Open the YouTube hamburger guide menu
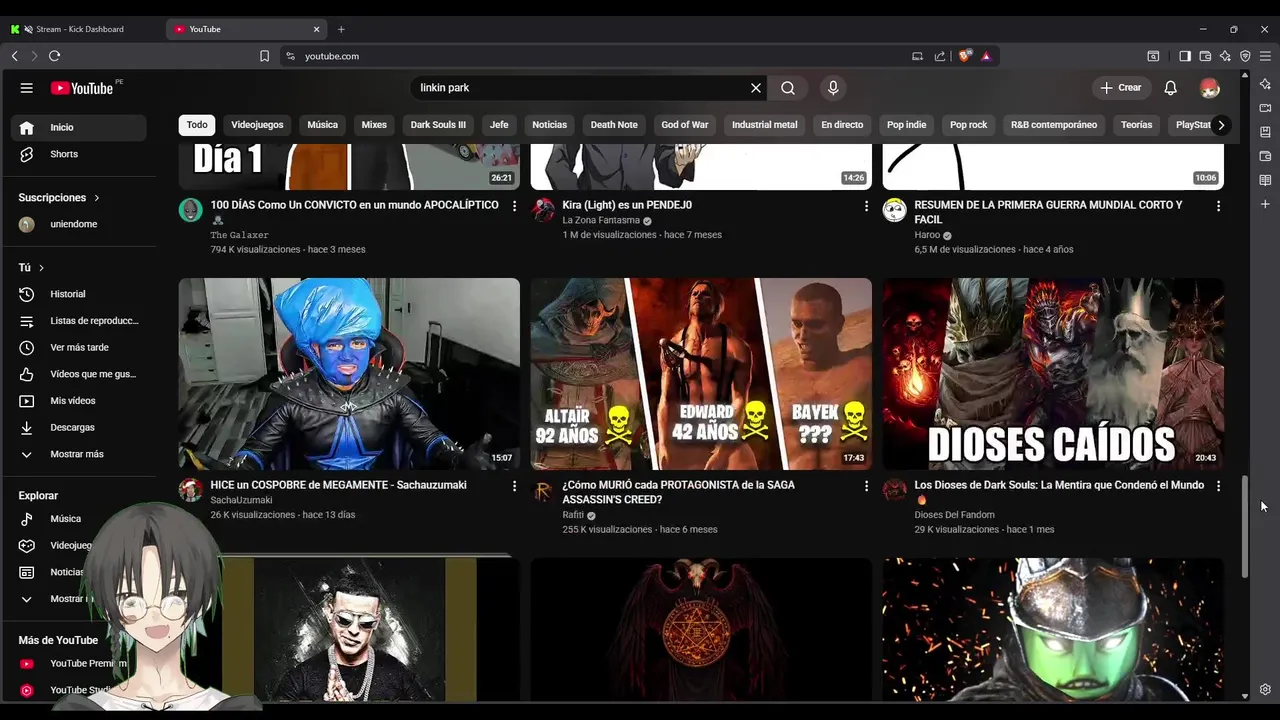Screen dimensions: 1280x720 point(27,88)
